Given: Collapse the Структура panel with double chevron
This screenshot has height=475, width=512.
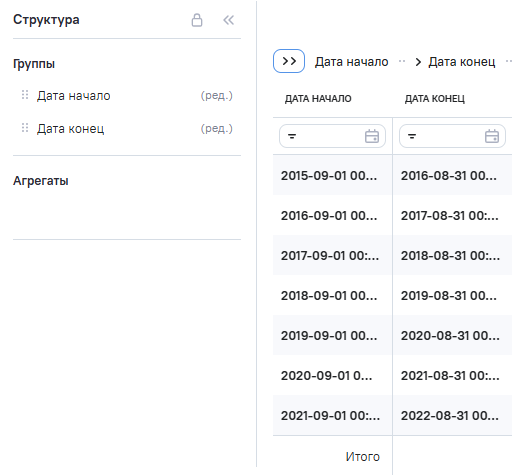Looking at the screenshot, I should tap(229, 20).
